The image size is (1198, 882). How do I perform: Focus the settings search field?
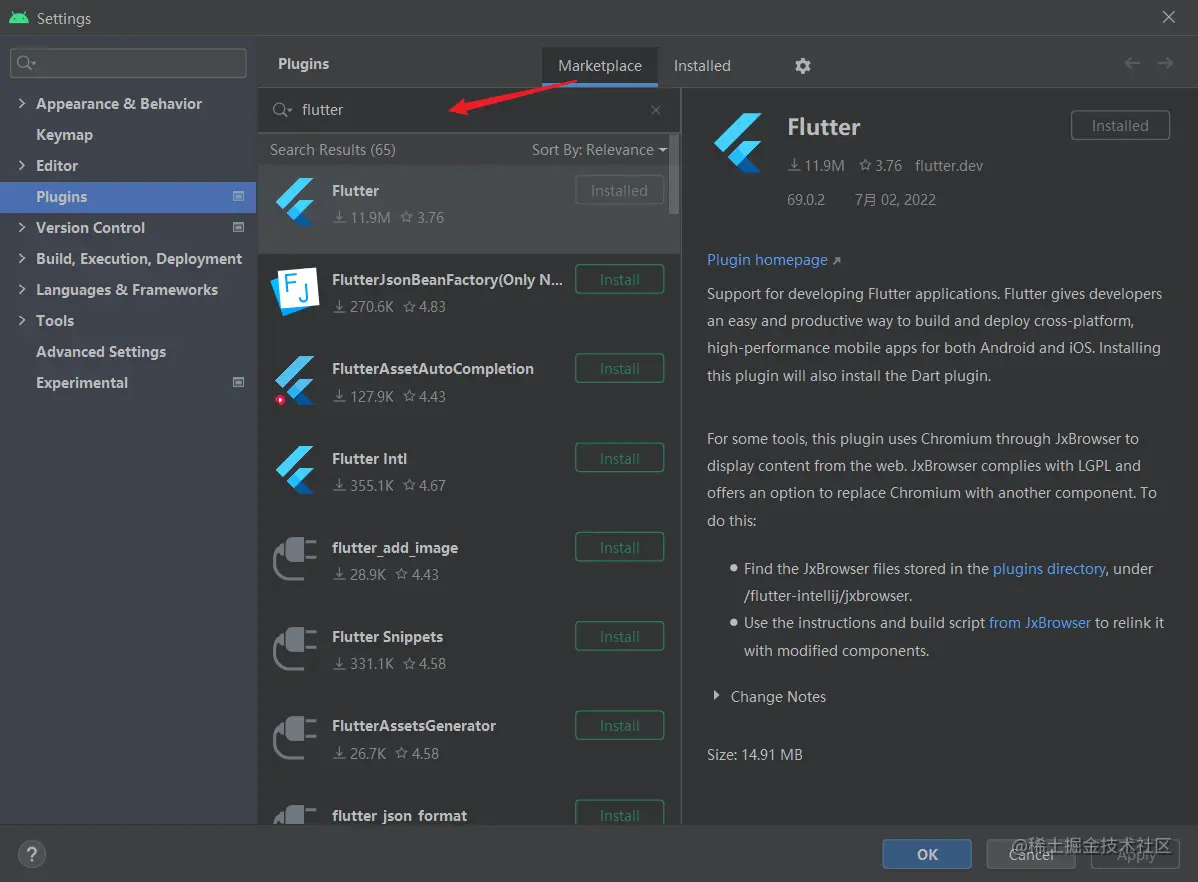[x=128, y=63]
